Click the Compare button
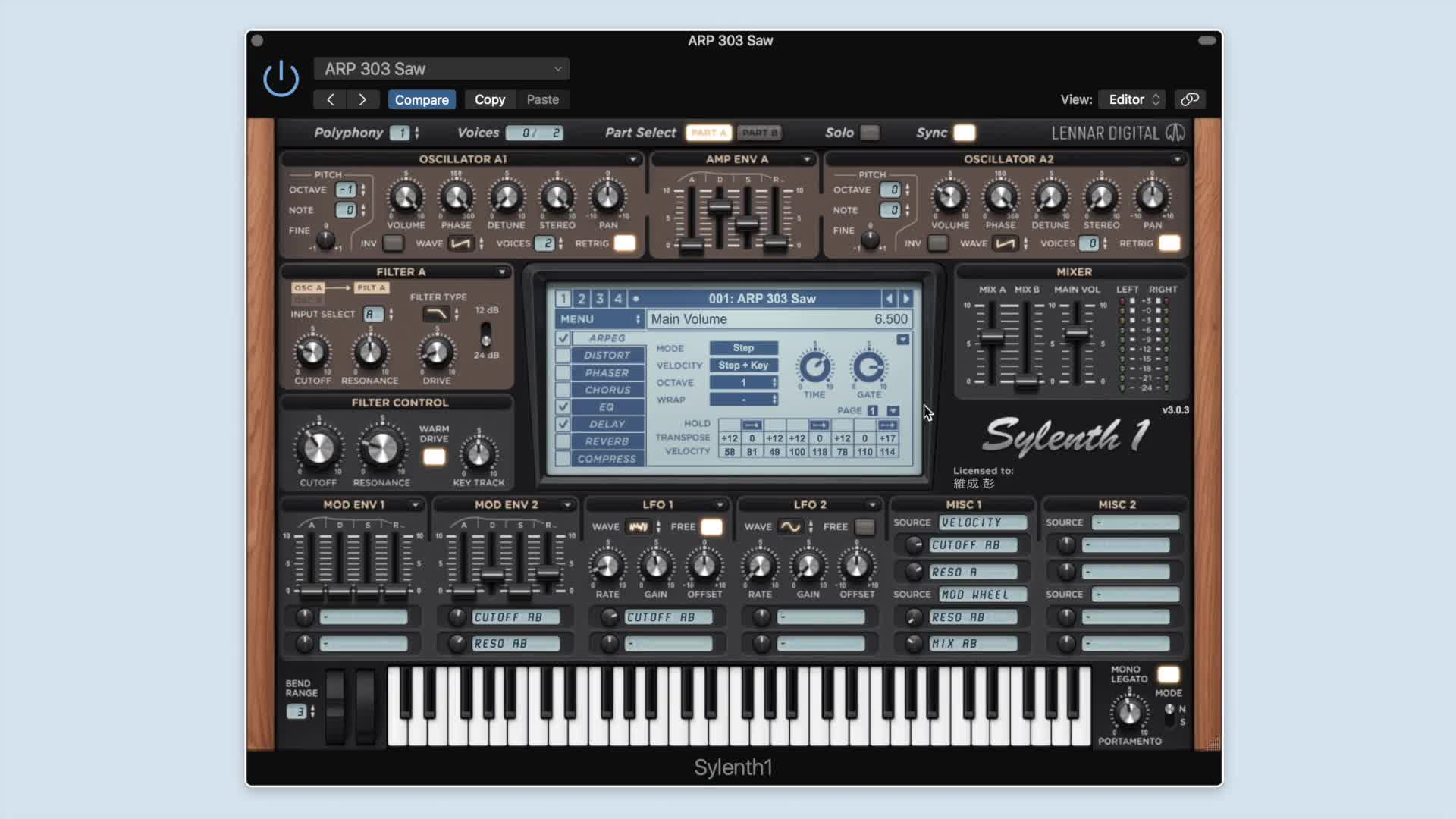 (x=422, y=99)
